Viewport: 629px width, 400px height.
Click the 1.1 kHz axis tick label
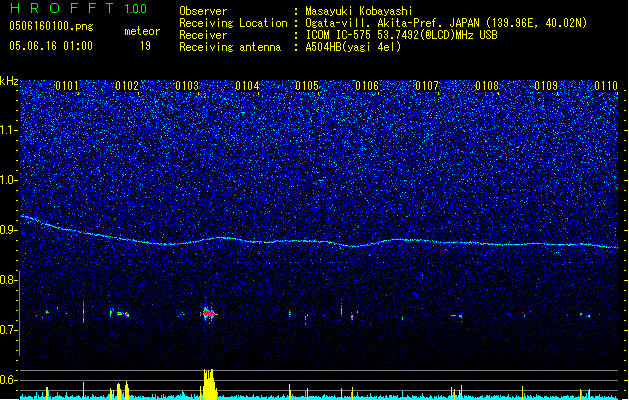tap(8, 130)
